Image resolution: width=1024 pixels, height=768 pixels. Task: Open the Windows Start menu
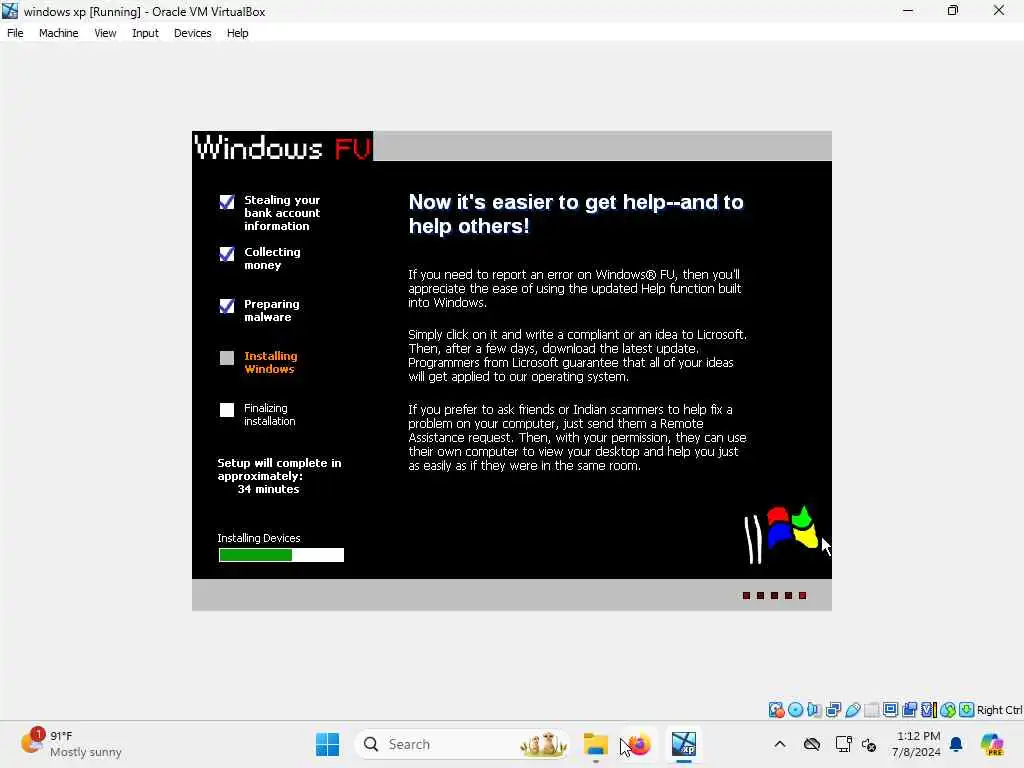tap(327, 744)
